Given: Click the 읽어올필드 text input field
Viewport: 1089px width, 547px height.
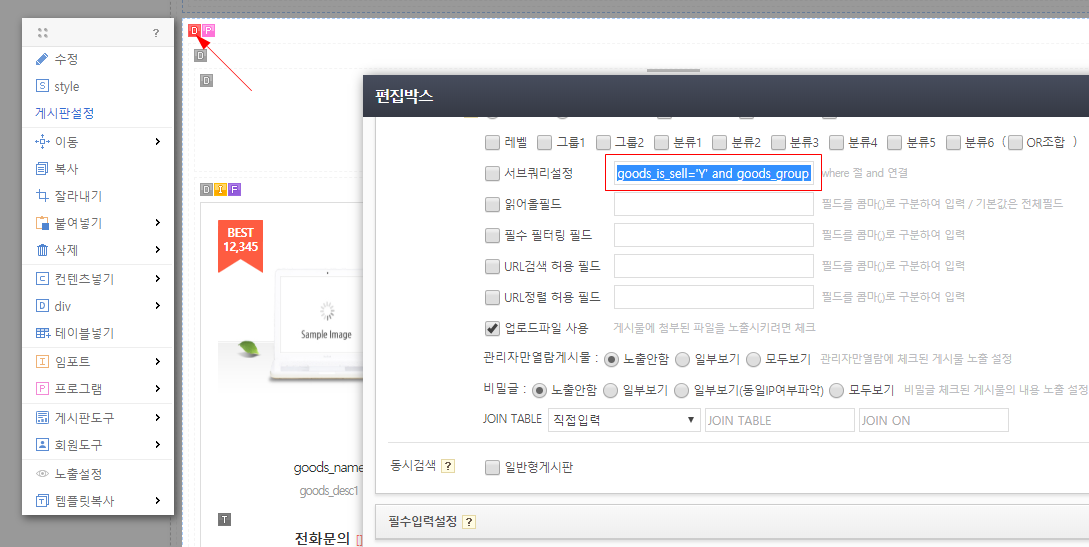Looking at the screenshot, I should pos(713,205).
